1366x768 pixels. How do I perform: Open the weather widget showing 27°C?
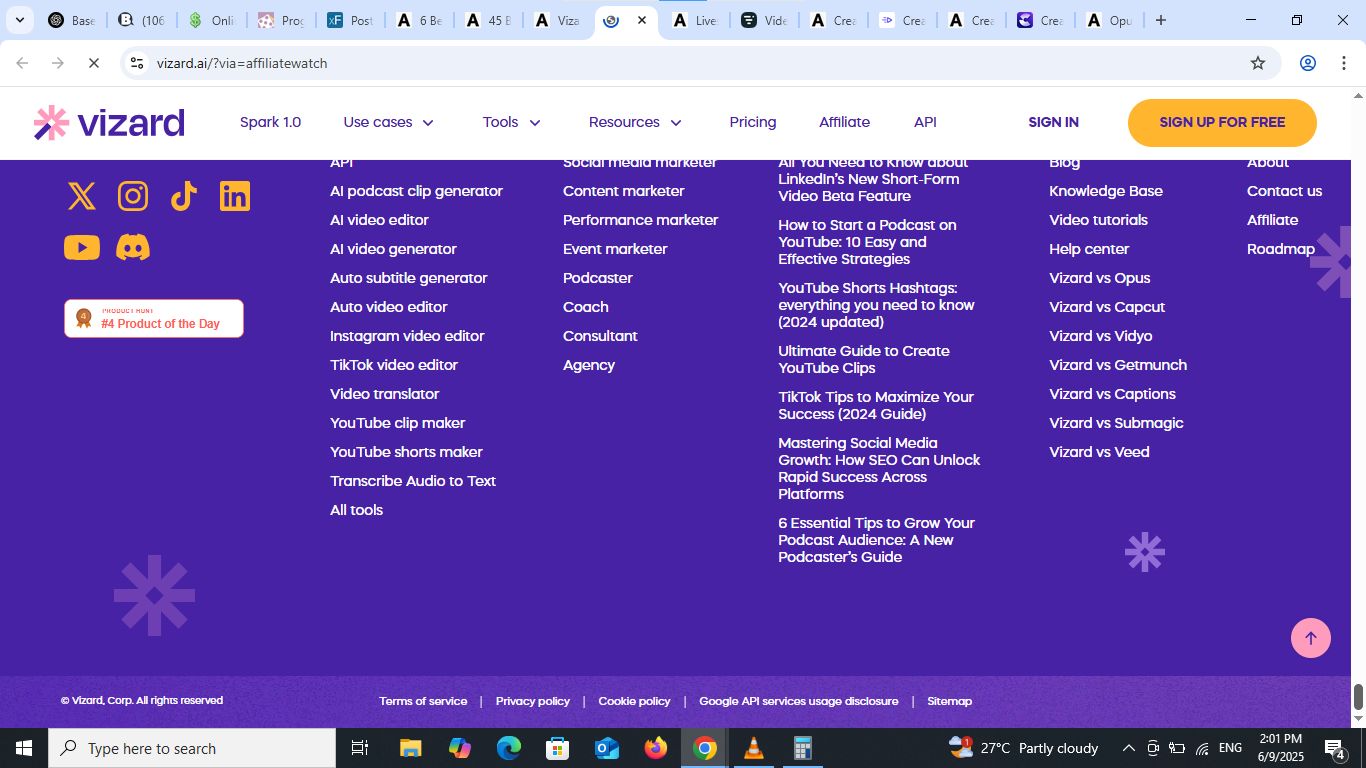point(1024,748)
